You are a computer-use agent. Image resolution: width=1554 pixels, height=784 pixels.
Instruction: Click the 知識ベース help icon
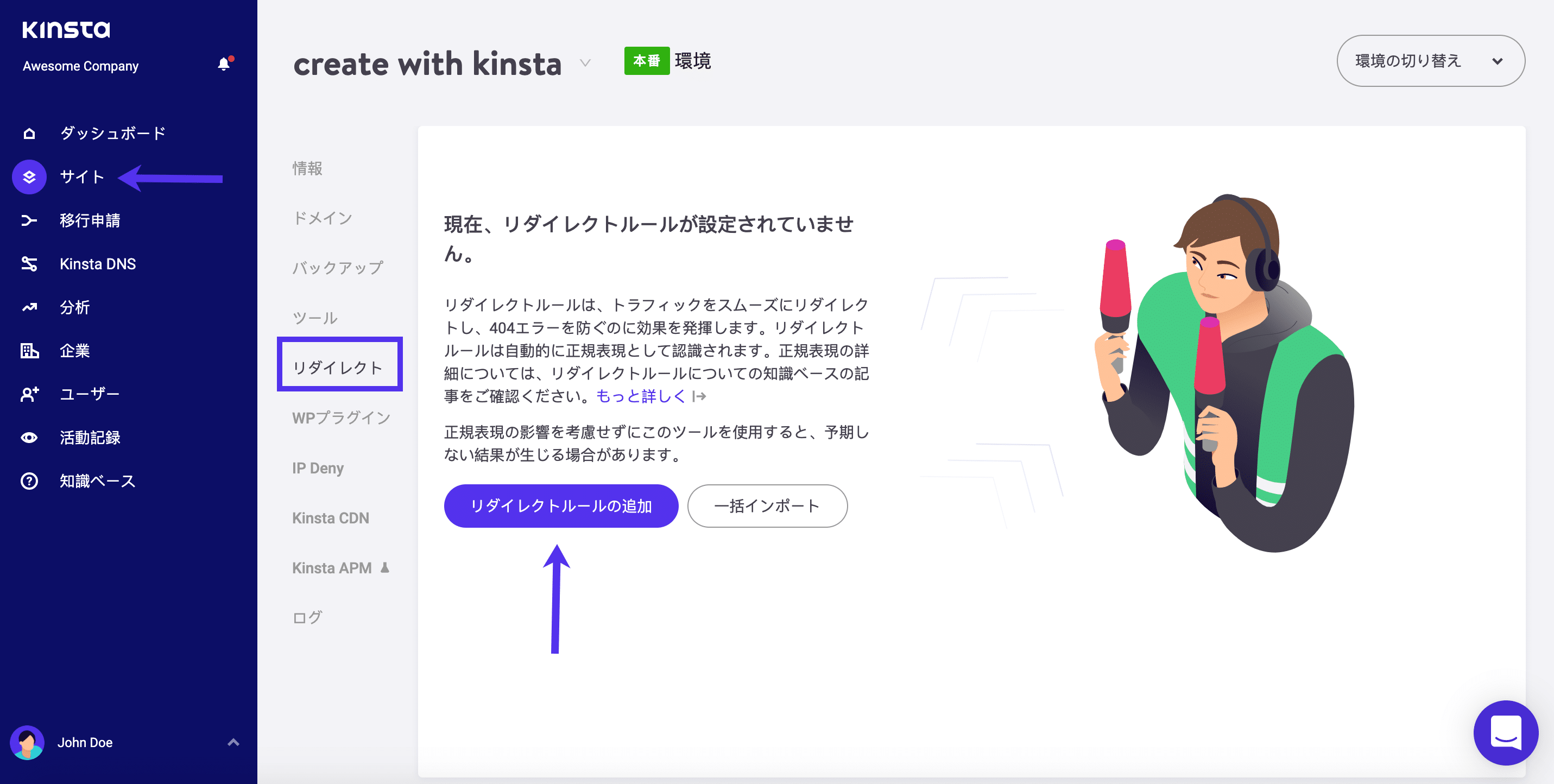[28, 480]
